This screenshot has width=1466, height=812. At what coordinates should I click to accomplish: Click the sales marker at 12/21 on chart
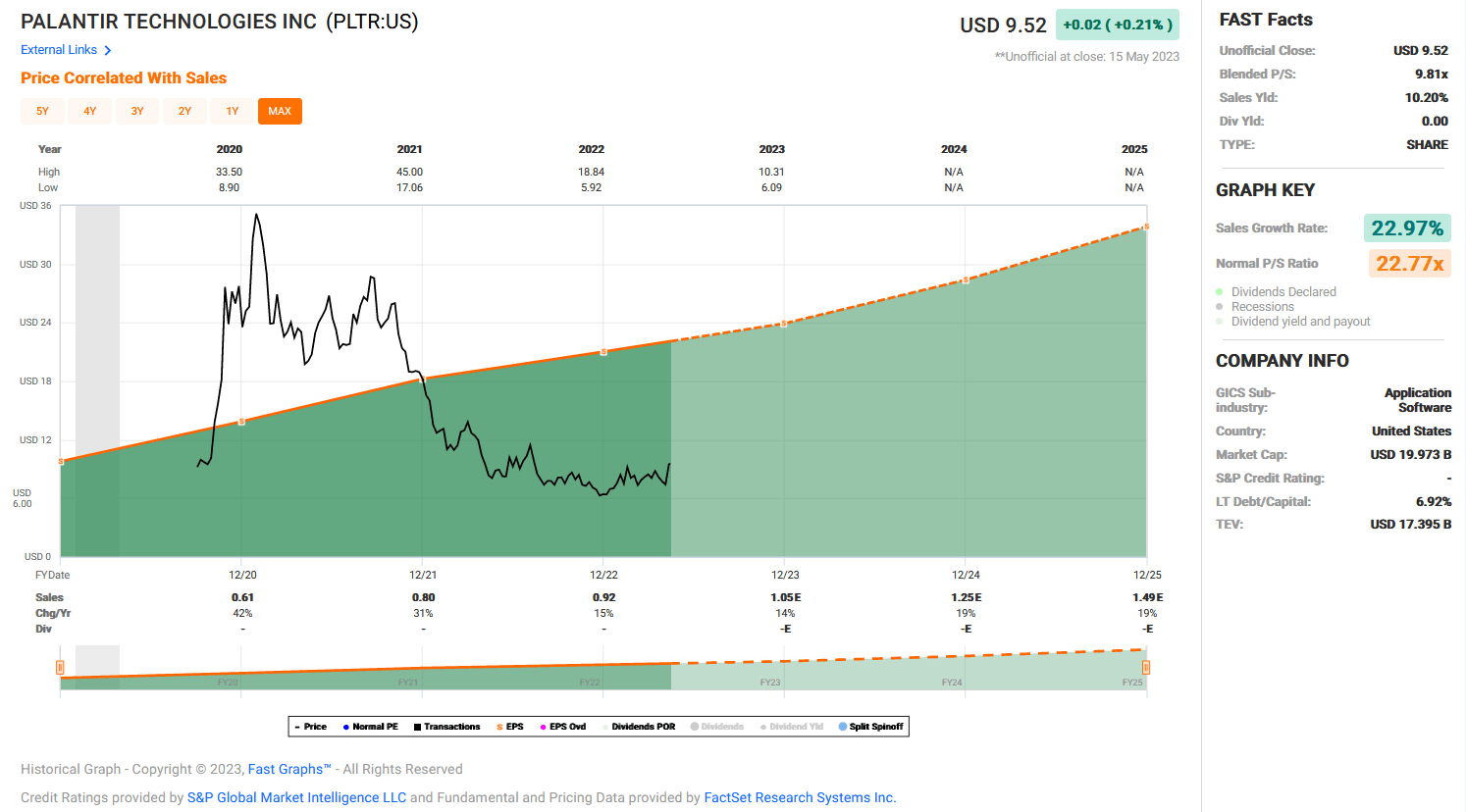pos(423,378)
